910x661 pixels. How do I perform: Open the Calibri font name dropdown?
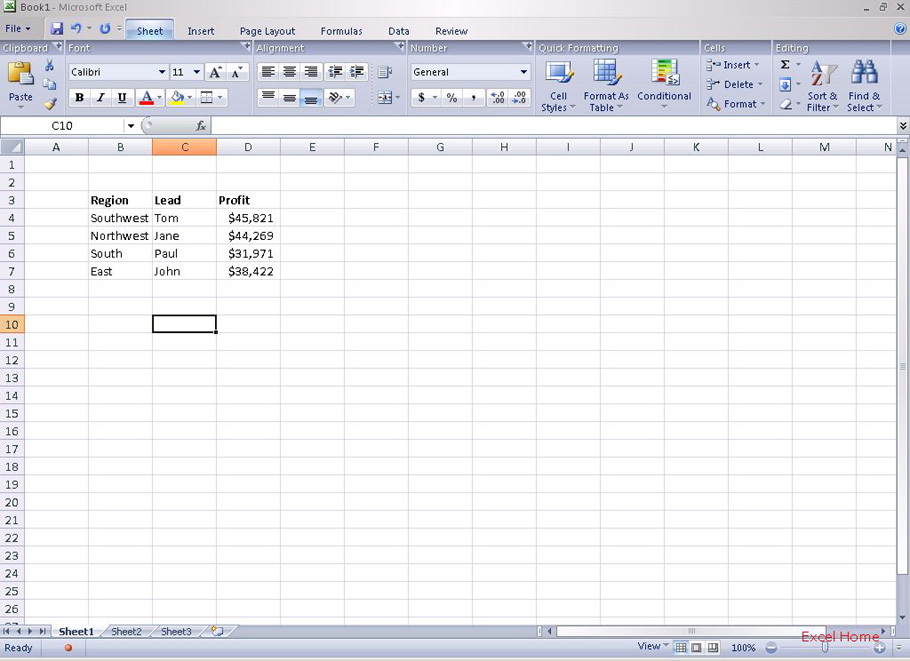pyautogui.click(x=162, y=72)
